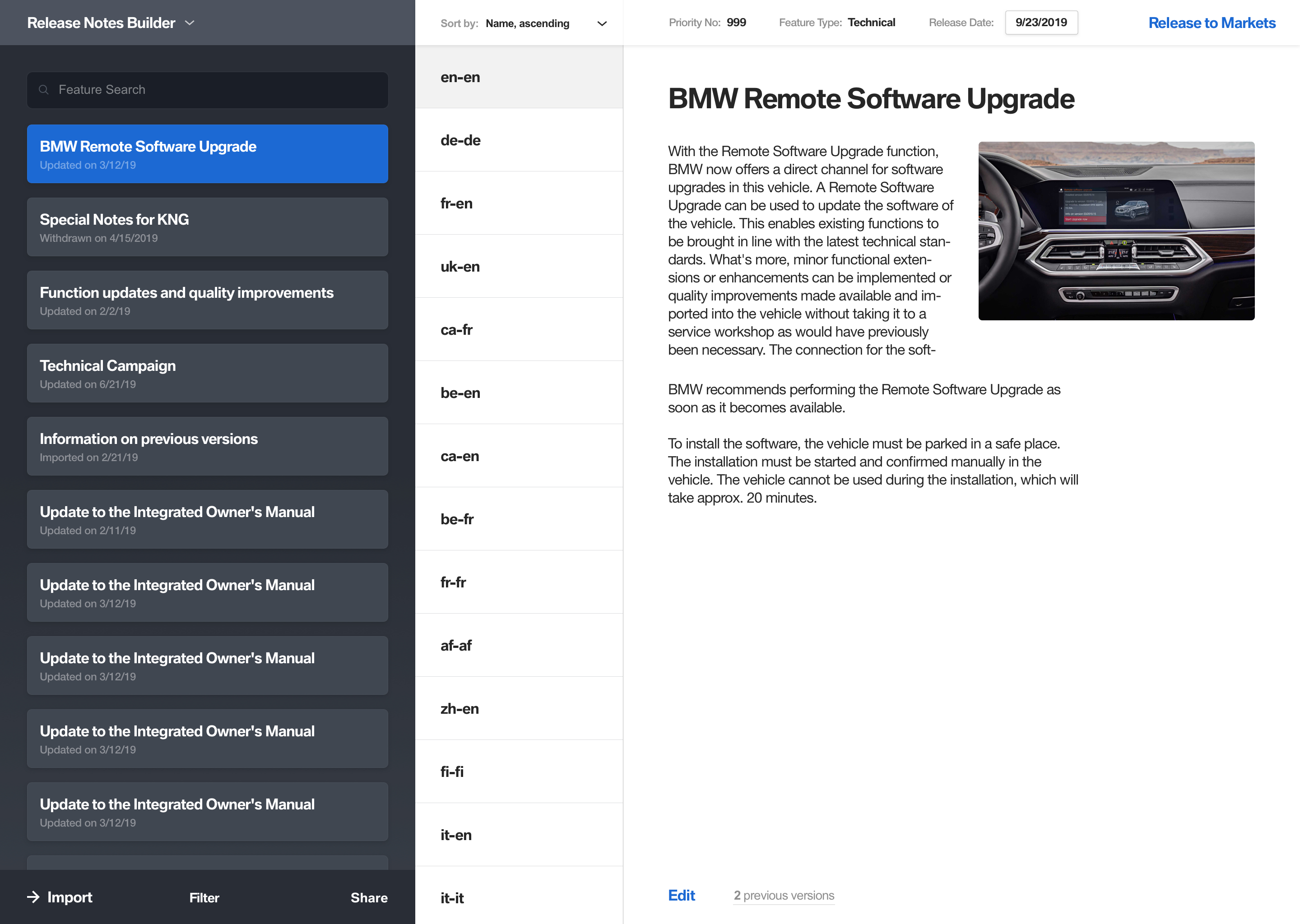Click the Release Notes Builder title
The height and width of the screenshot is (924, 1300).
[x=101, y=23]
